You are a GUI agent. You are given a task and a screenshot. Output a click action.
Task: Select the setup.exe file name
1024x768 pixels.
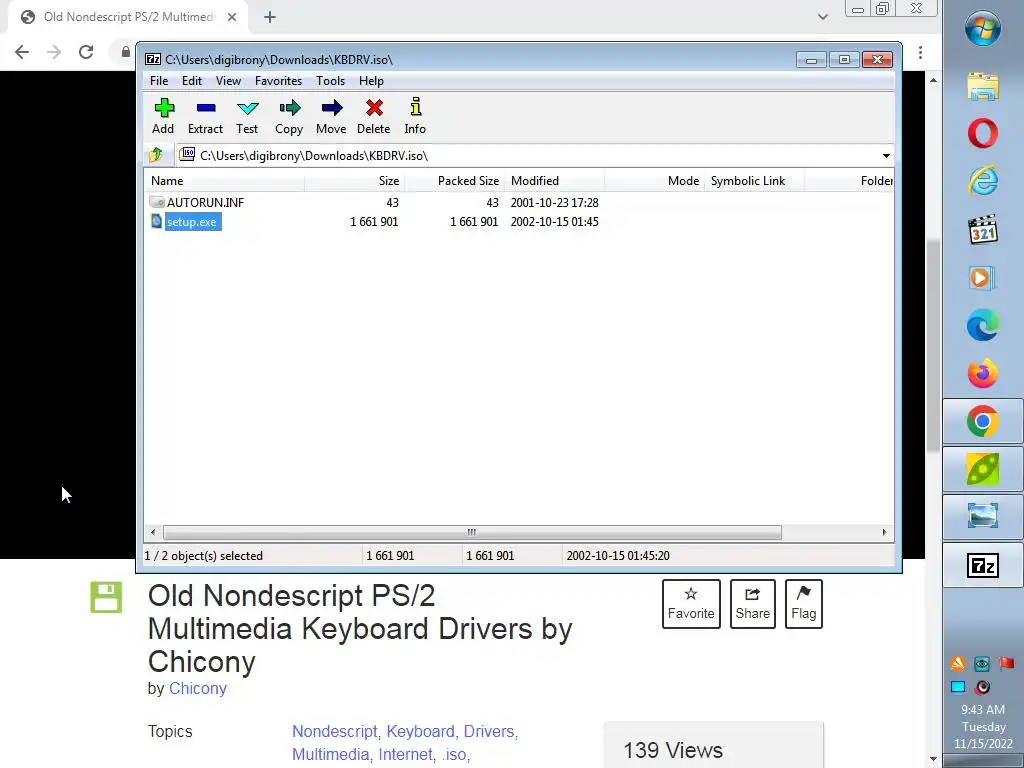pos(192,222)
